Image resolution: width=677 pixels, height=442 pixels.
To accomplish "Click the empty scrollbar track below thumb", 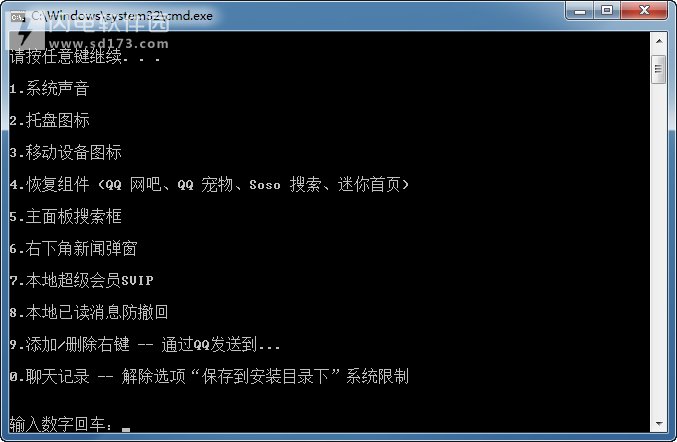I will point(659,249).
